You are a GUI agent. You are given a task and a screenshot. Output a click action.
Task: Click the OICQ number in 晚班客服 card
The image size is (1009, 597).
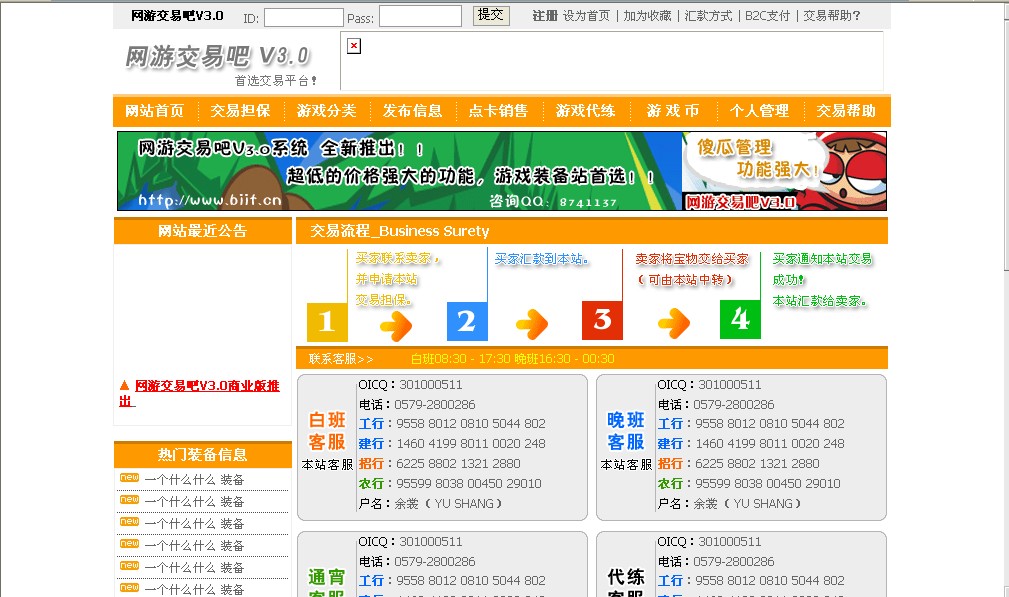(x=730, y=385)
